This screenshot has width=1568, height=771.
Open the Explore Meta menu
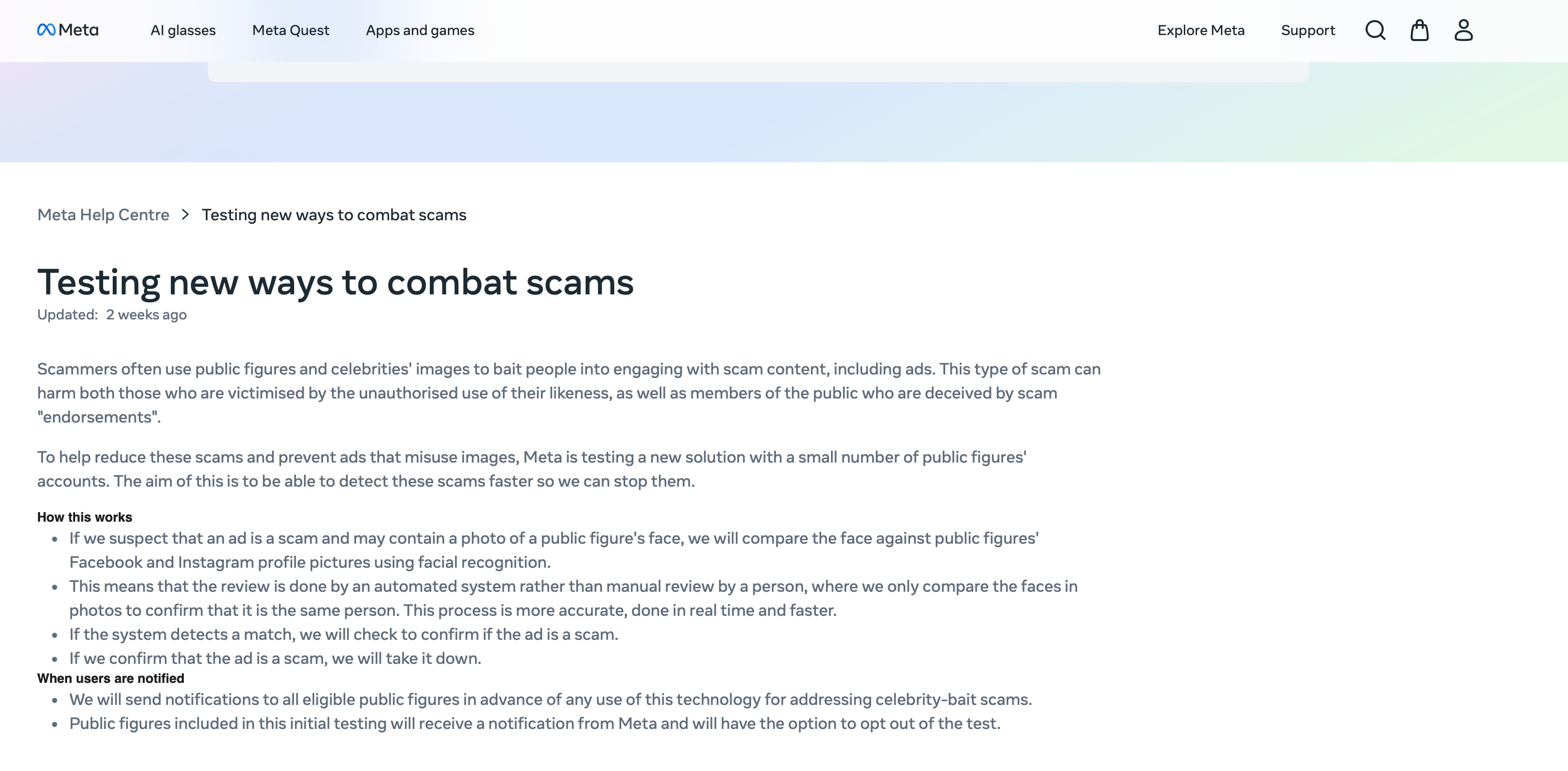tap(1200, 31)
